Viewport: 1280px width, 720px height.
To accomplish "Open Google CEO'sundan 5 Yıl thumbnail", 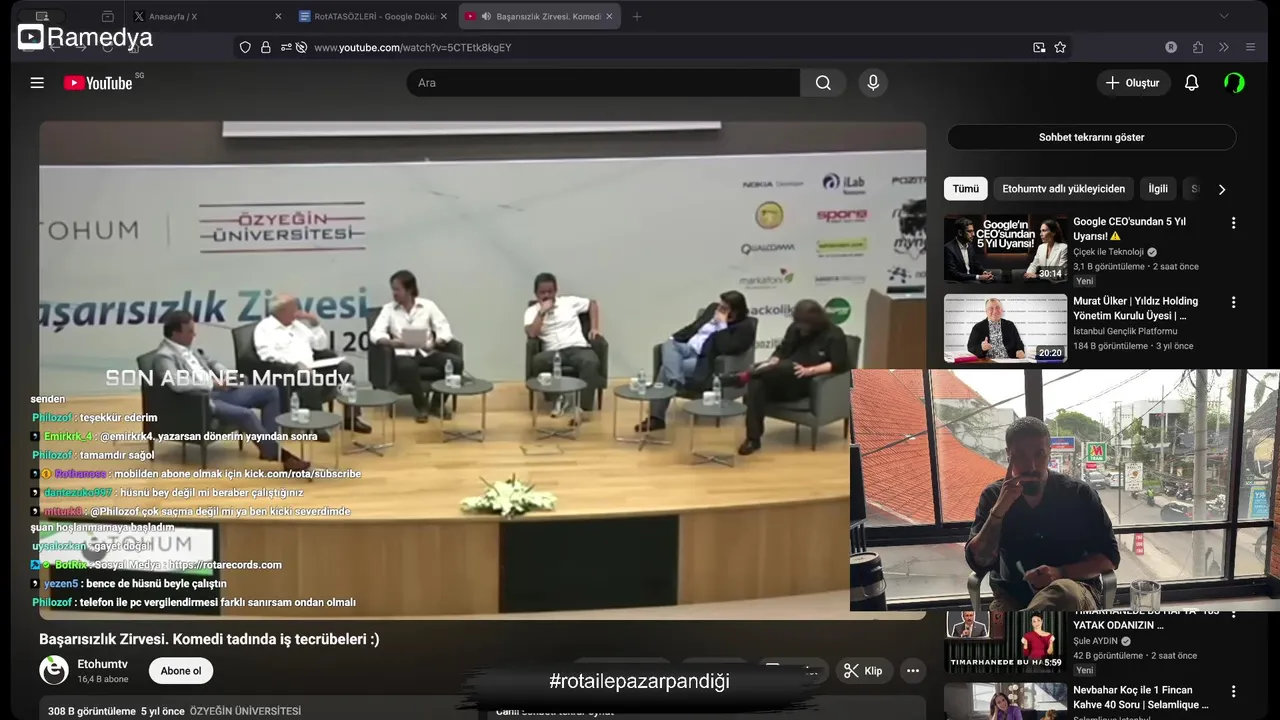I will [x=1005, y=248].
